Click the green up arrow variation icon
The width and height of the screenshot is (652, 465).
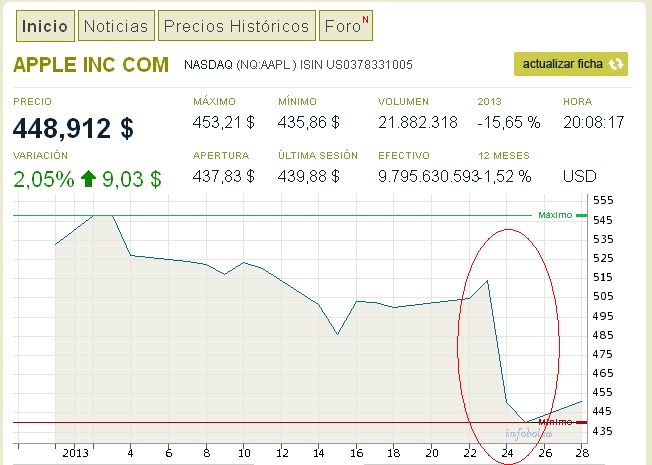tap(88, 179)
